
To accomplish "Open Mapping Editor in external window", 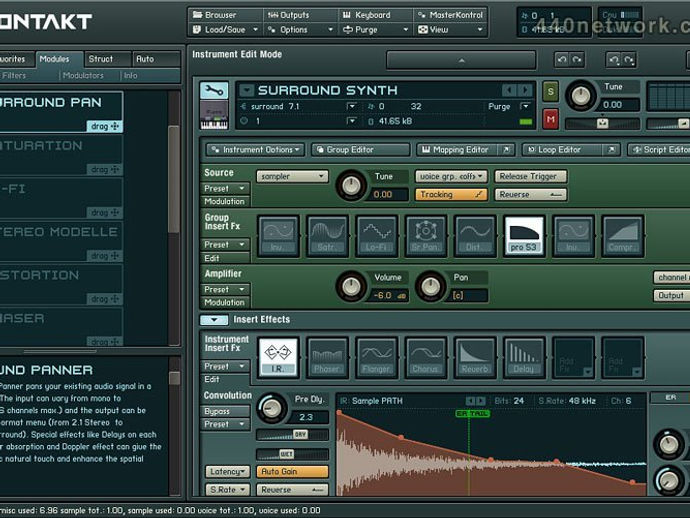I will click(506, 150).
